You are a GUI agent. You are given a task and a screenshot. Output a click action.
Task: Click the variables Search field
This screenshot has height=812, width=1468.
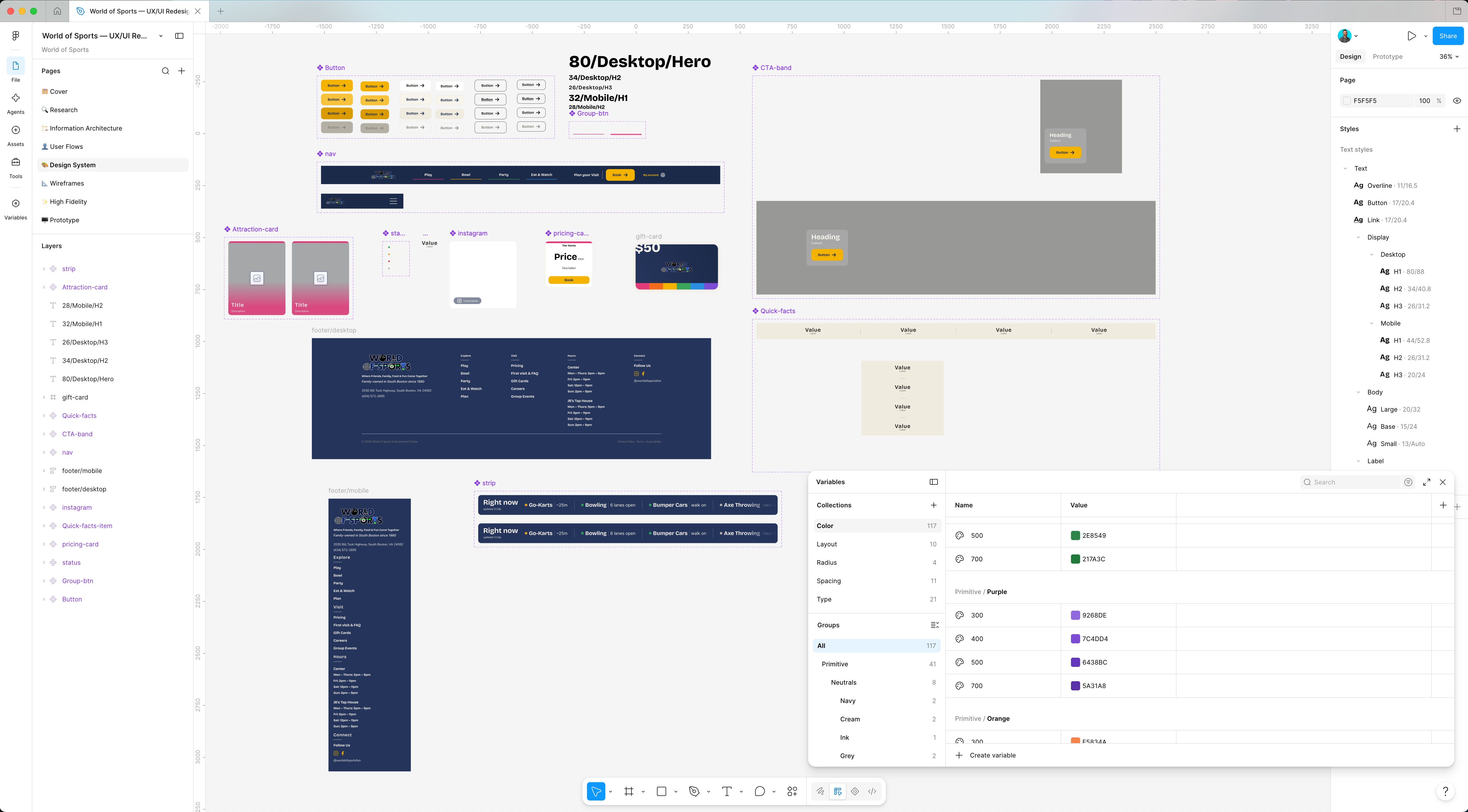click(x=1351, y=482)
